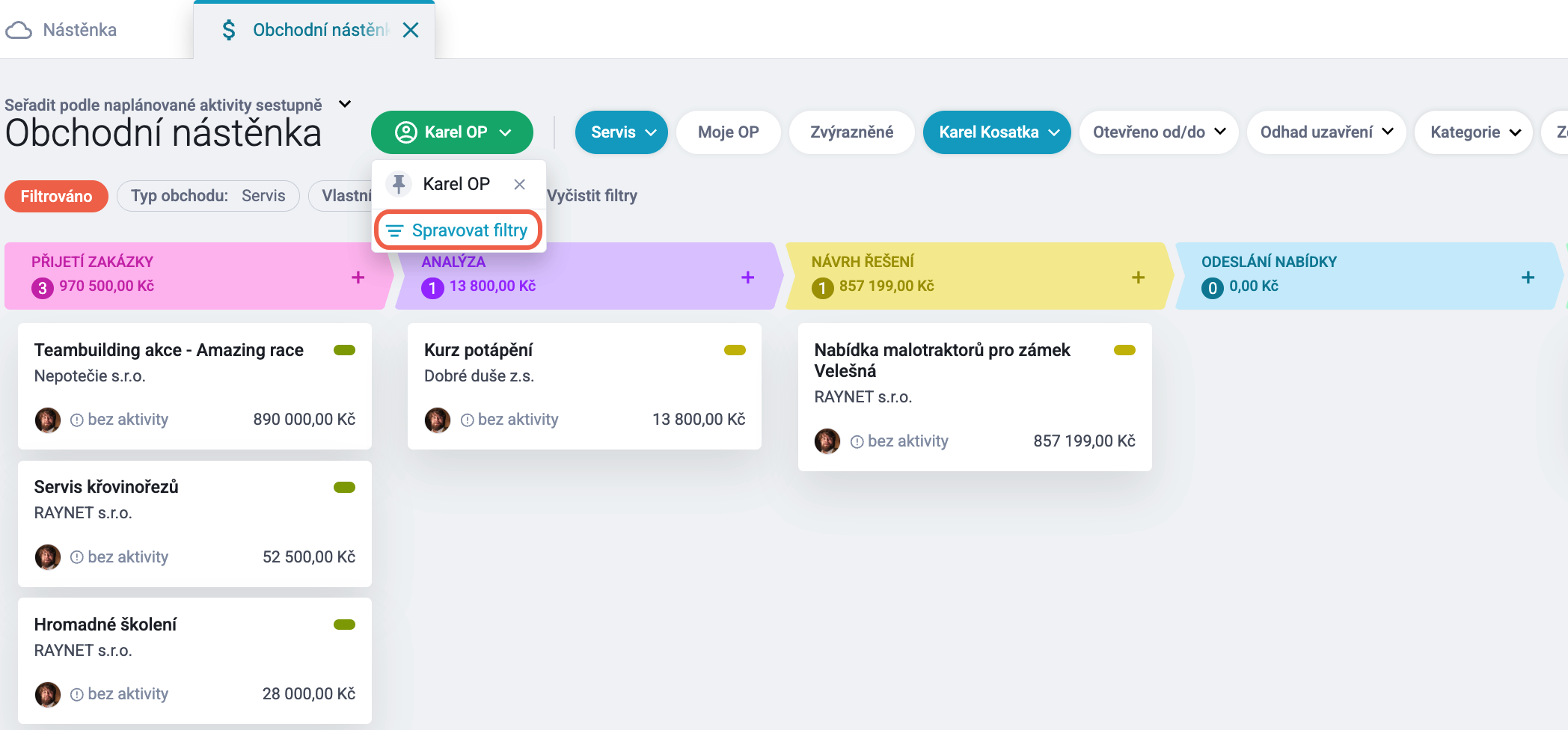The height and width of the screenshot is (730, 1568).
Task: Click bez aktivity on the Teambuilding akce card
Action: click(120, 420)
